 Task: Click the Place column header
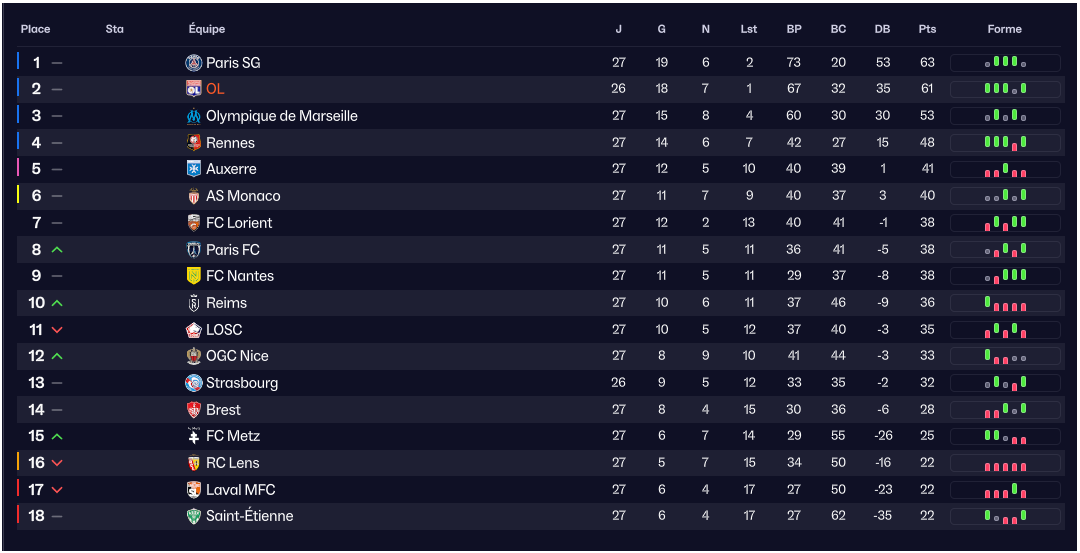point(35,29)
